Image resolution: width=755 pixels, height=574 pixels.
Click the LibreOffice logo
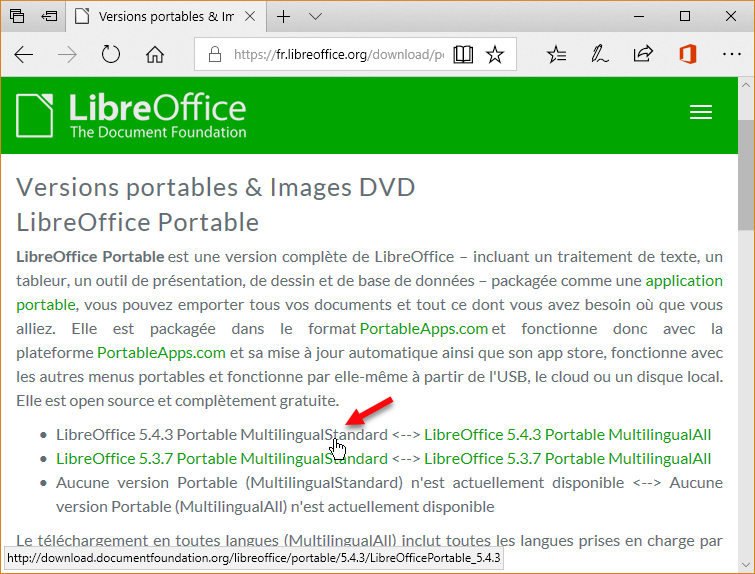(131, 115)
